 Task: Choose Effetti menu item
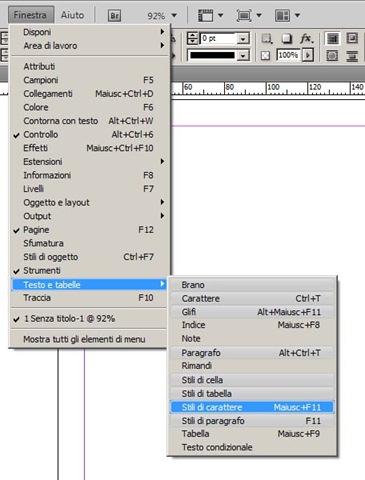[x=91, y=148]
